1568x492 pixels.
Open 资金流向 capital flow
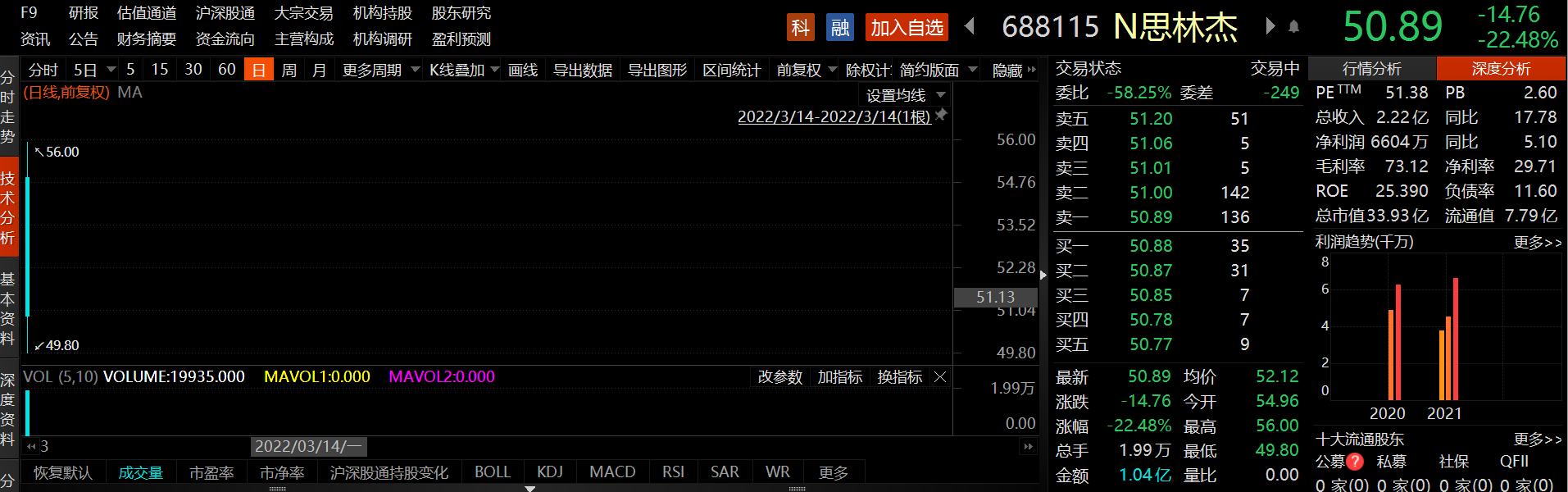[x=225, y=39]
